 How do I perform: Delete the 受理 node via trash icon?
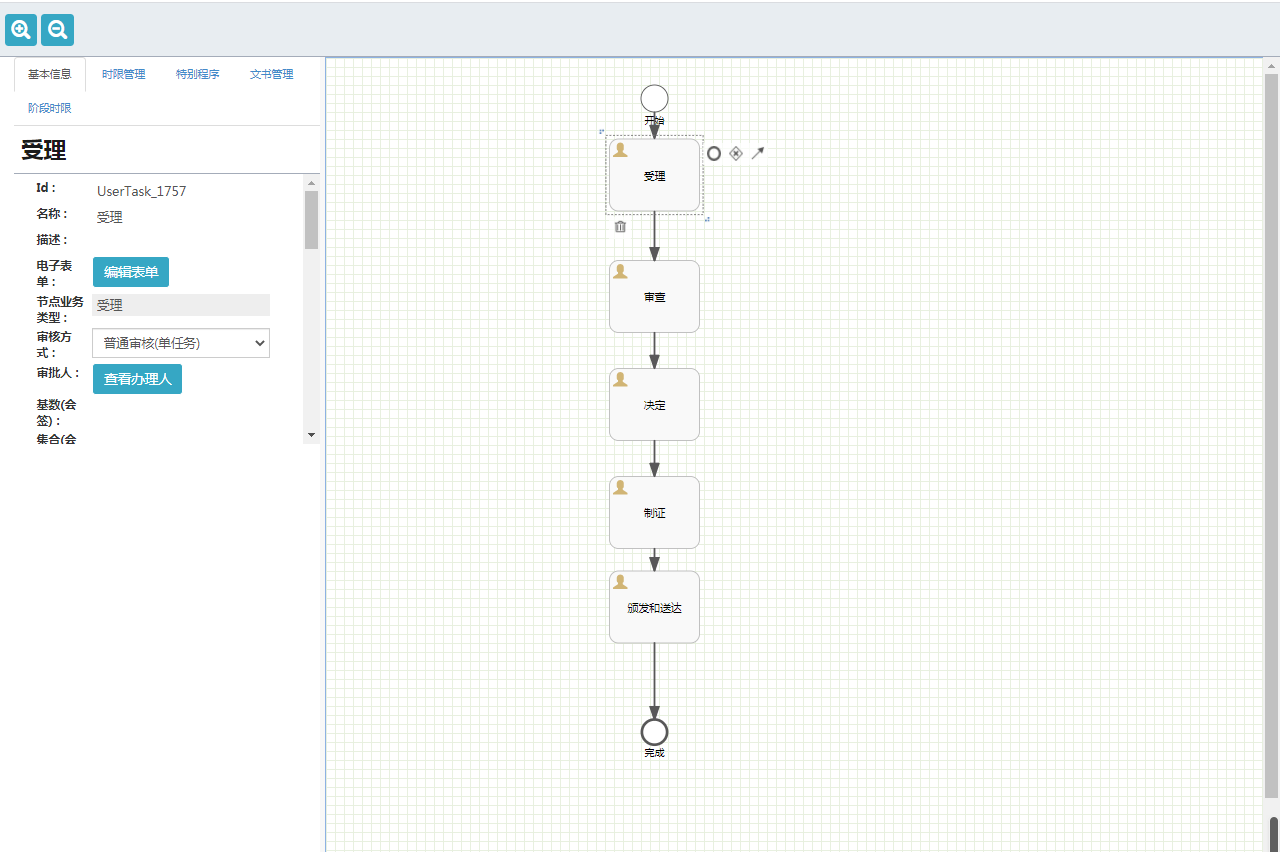620,227
